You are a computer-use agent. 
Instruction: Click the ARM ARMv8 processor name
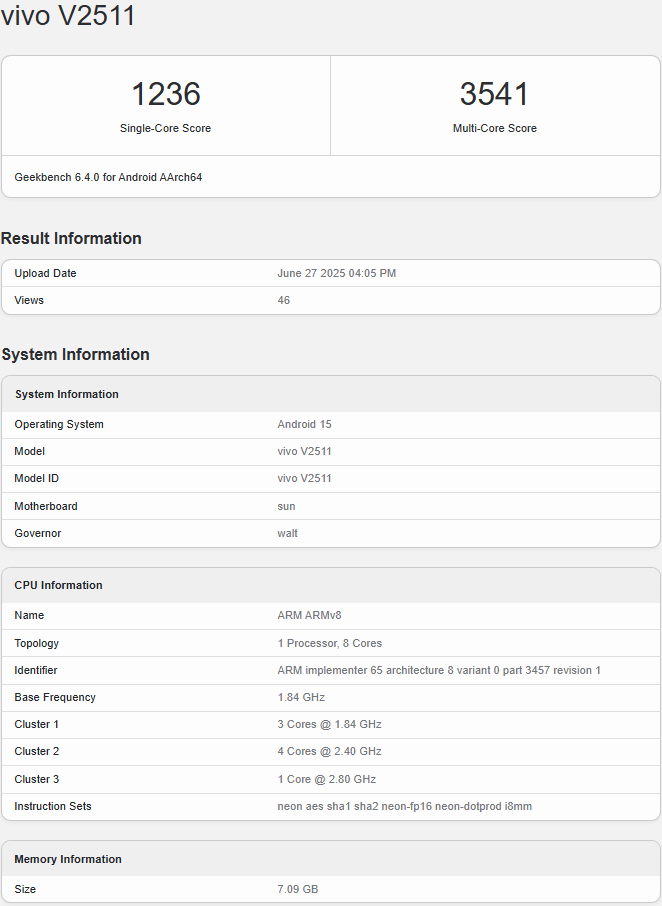309,615
